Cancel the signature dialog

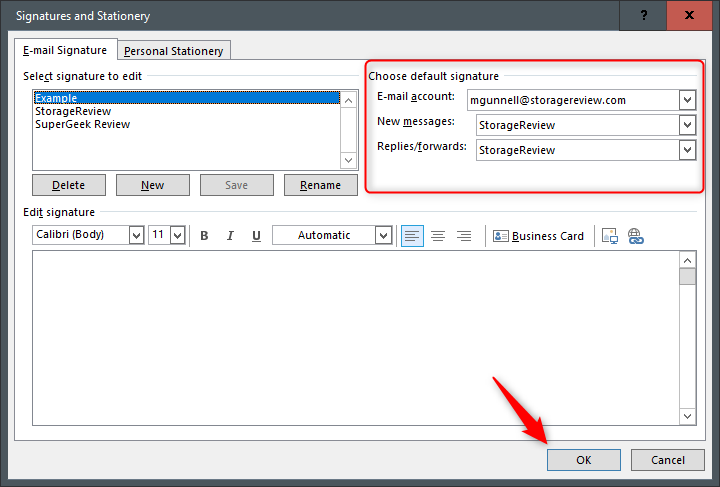click(x=668, y=460)
